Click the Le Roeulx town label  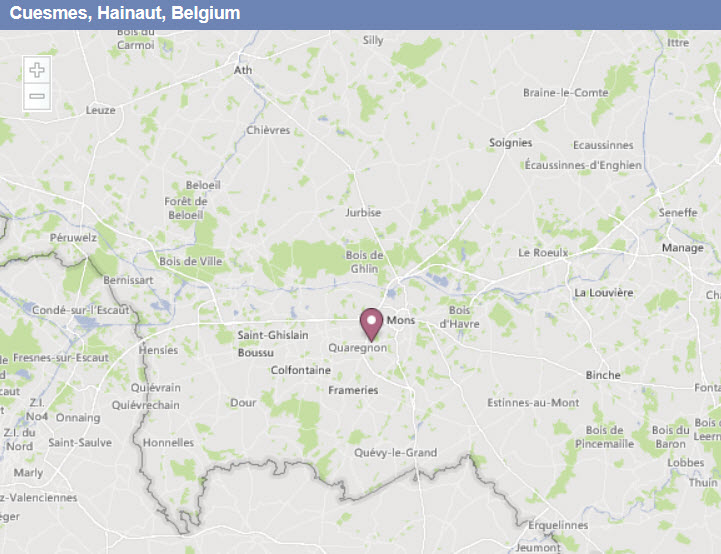point(543,253)
